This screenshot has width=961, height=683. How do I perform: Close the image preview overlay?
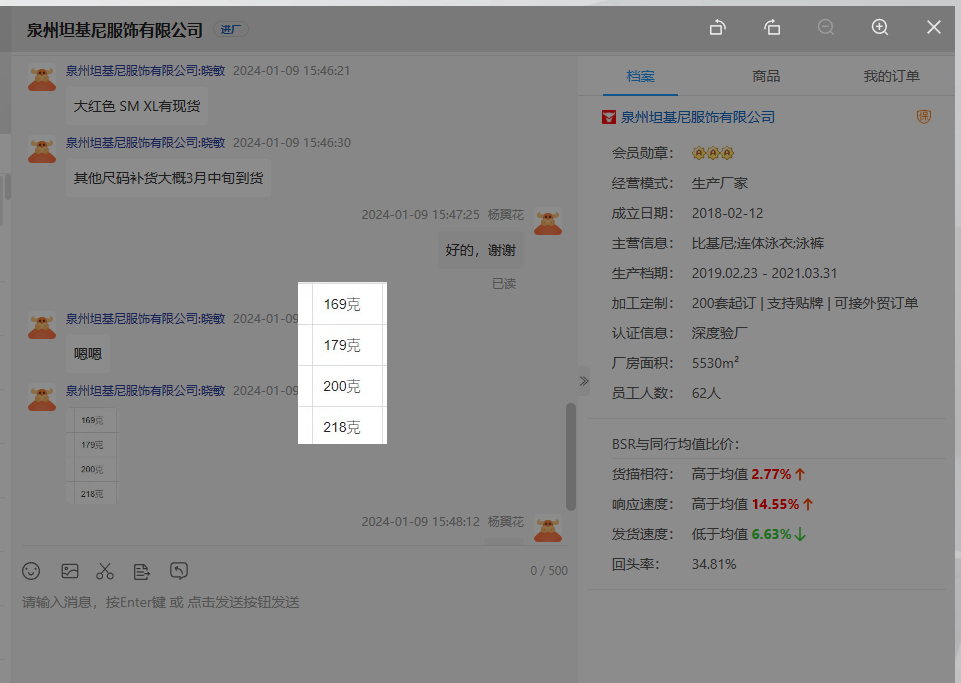934,28
